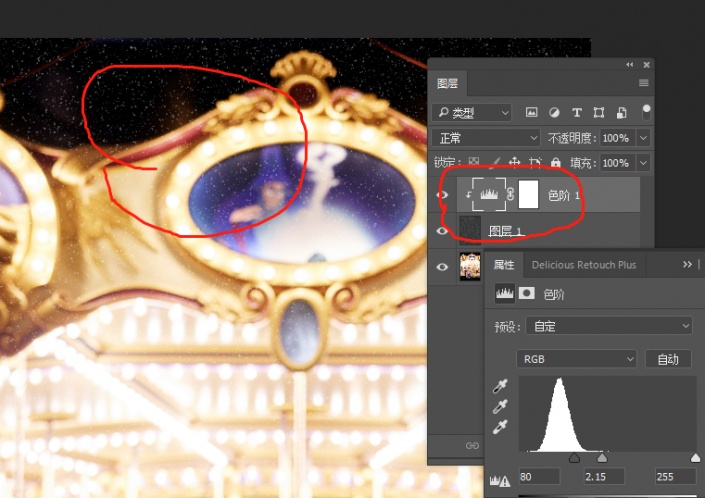Toggle the layer filter on/off switch
Viewport: 705px width, 498px height.
647,112
